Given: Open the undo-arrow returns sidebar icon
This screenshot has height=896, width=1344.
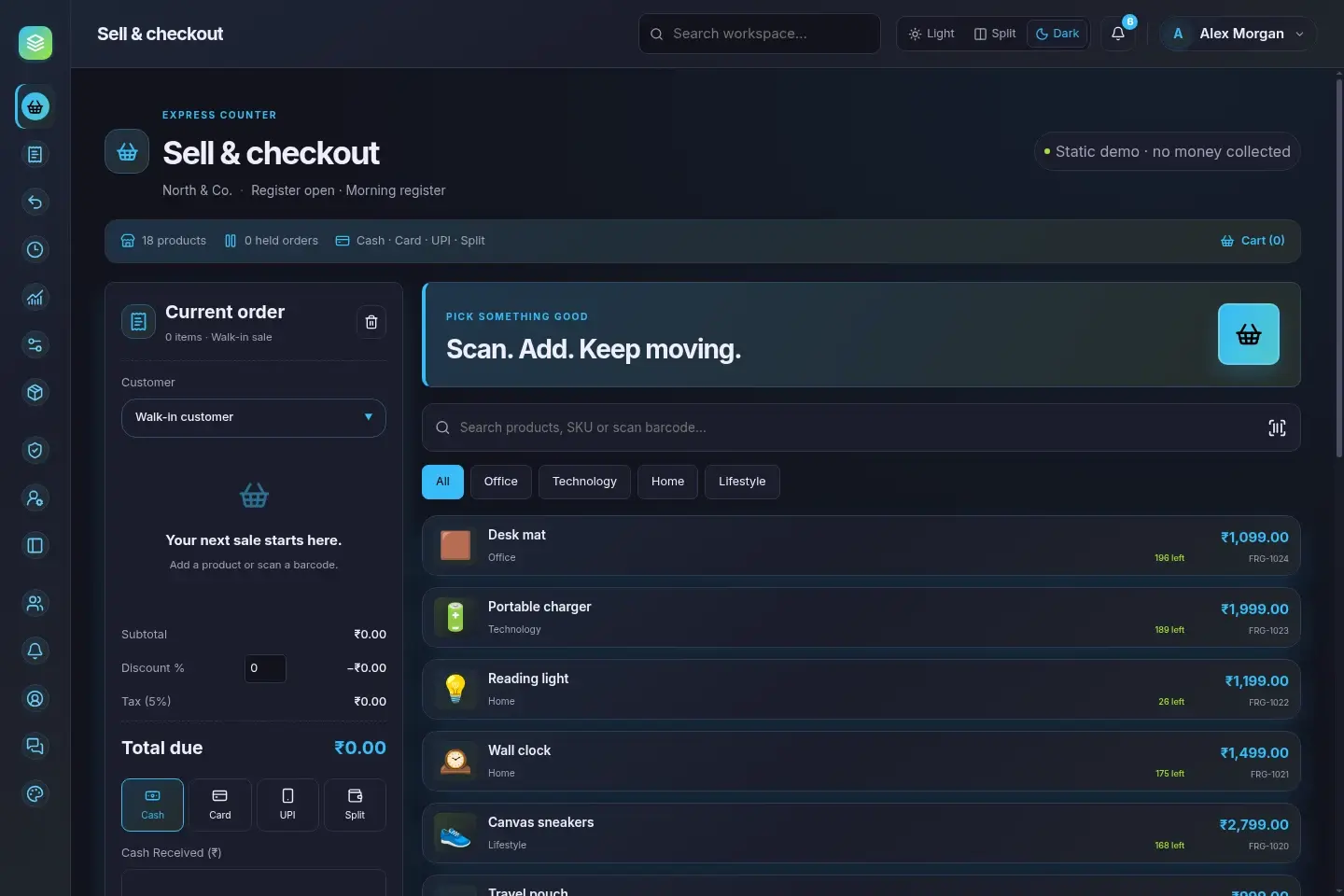Looking at the screenshot, I should [35, 203].
